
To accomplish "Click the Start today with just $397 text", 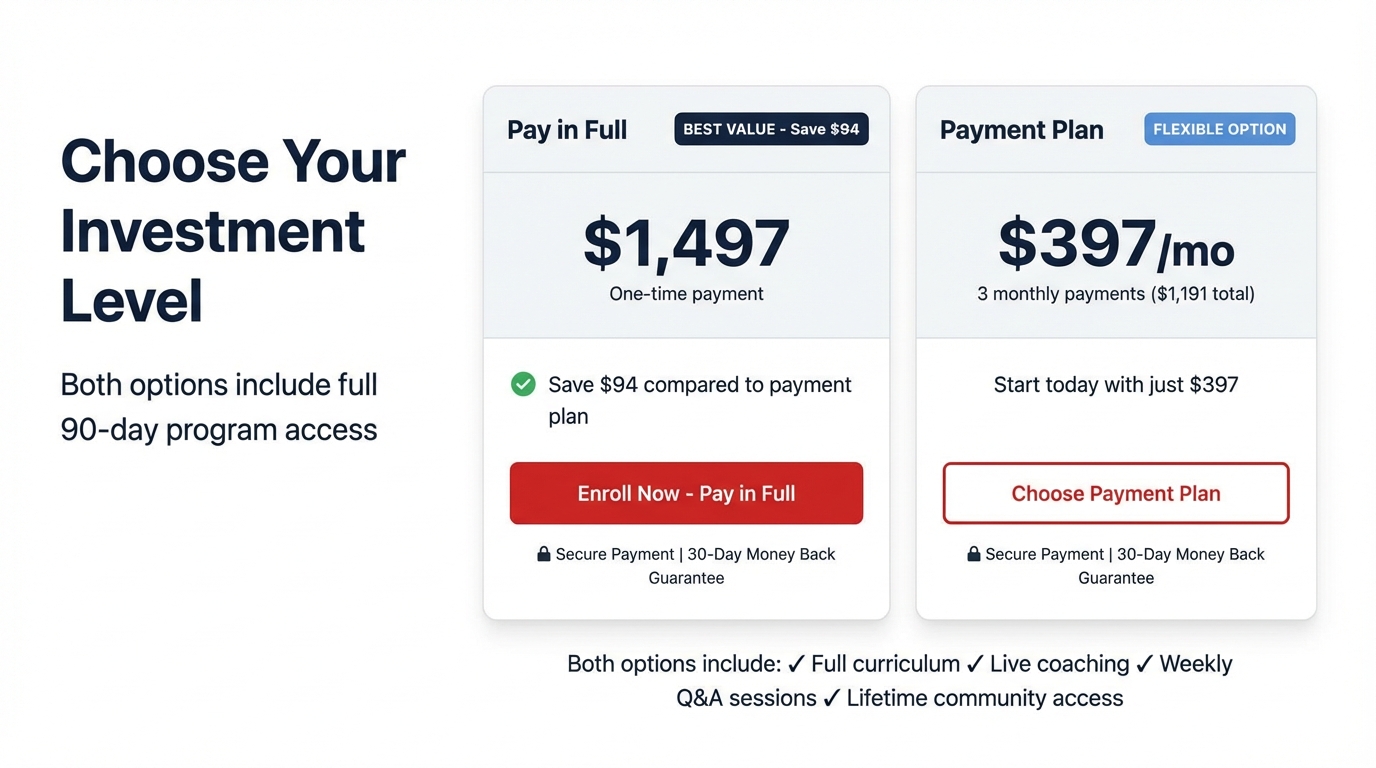I will pos(1115,385).
